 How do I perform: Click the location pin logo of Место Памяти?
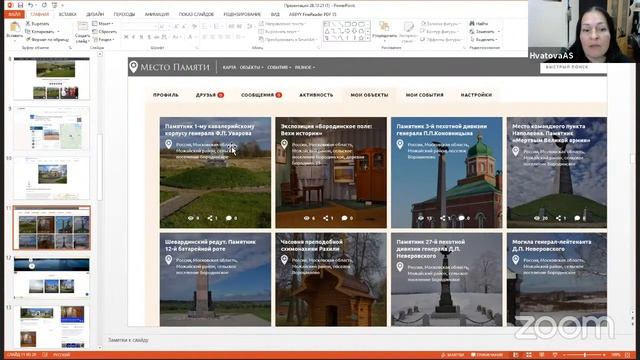[133, 67]
